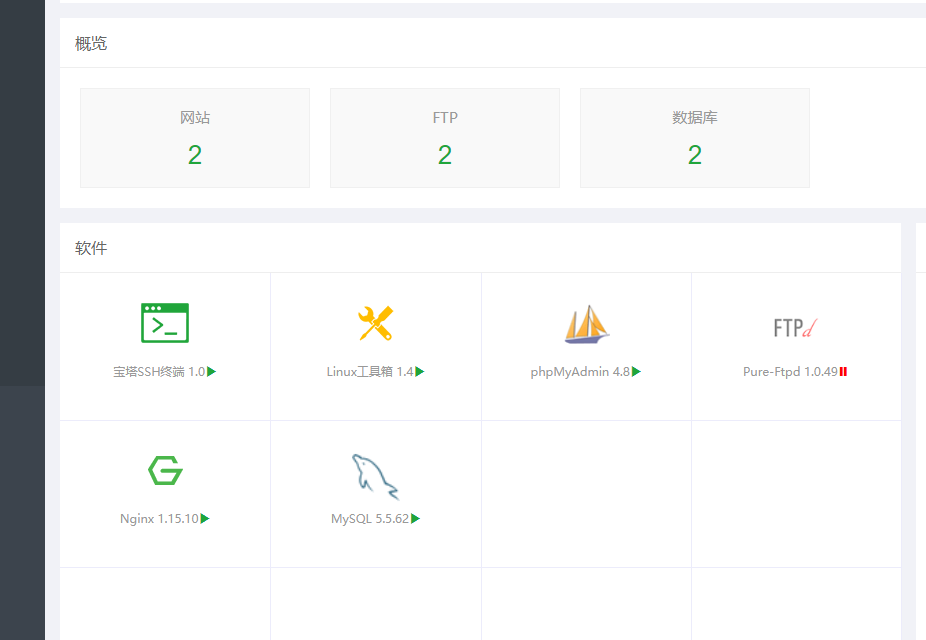Click the green running arrow beside MySQL 5.5.62

415,518
